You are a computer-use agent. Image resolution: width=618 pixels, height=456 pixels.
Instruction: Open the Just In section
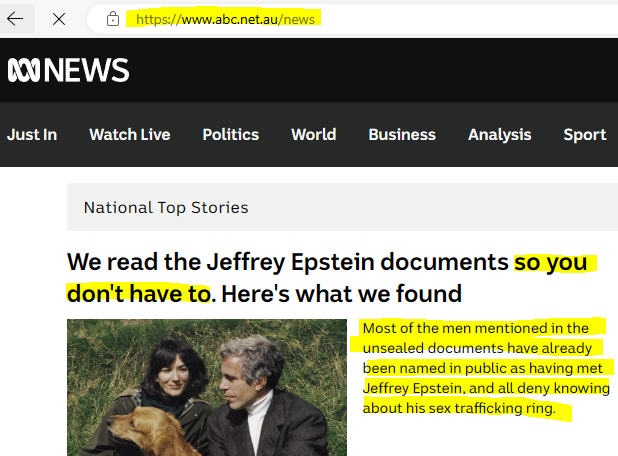32,135
